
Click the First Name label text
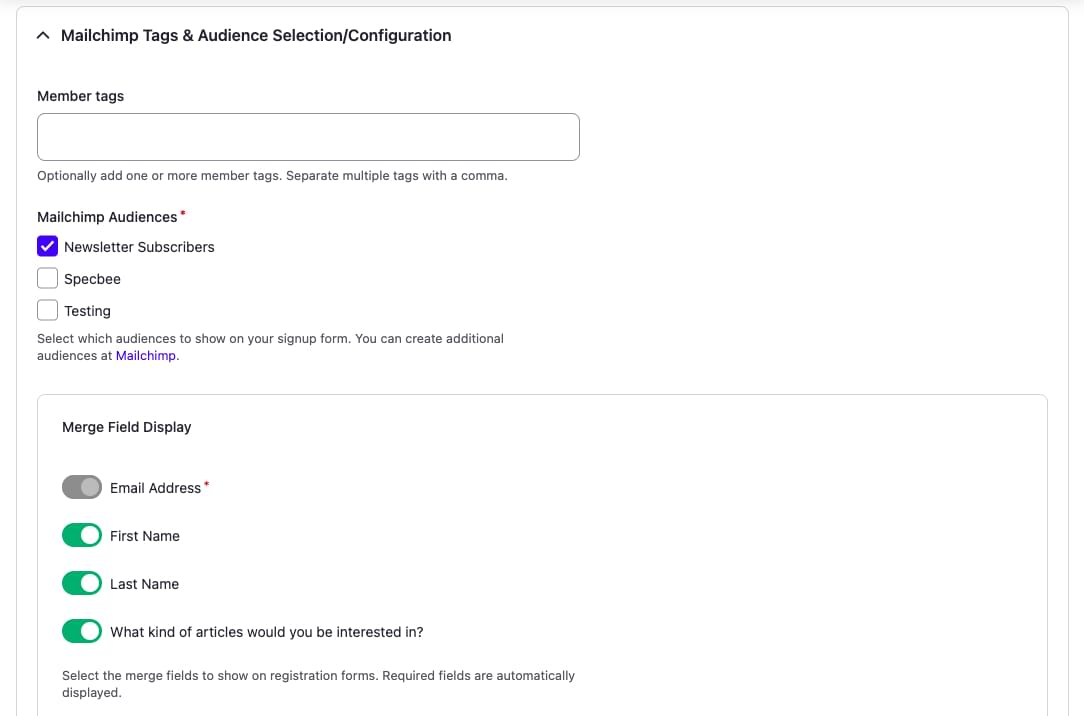tap(145, 536)
